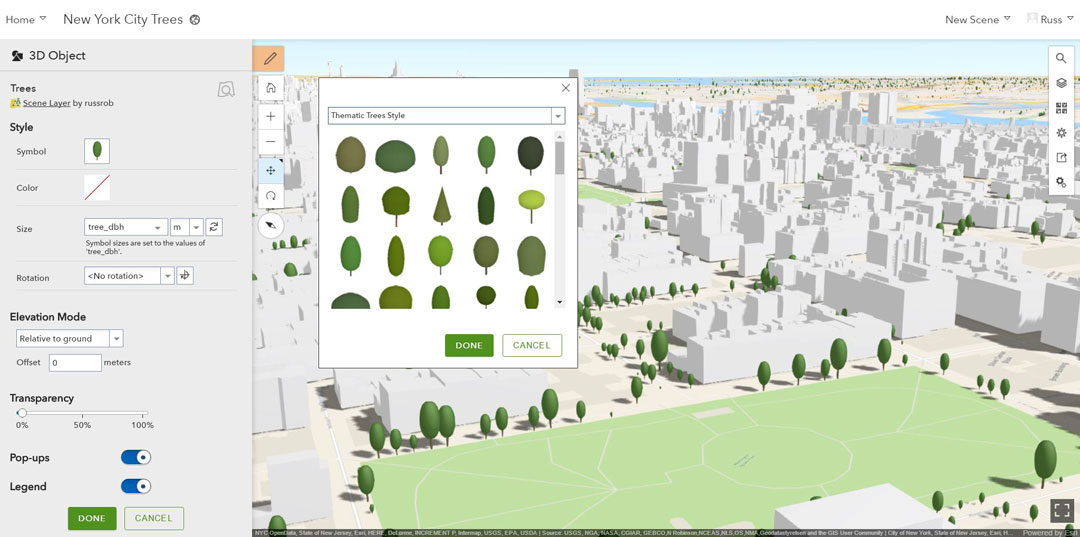This screenshot has height=537, width=1080.
Task: Open the gears Settings icon in the right toolbar
Action: click(1061, 182)
